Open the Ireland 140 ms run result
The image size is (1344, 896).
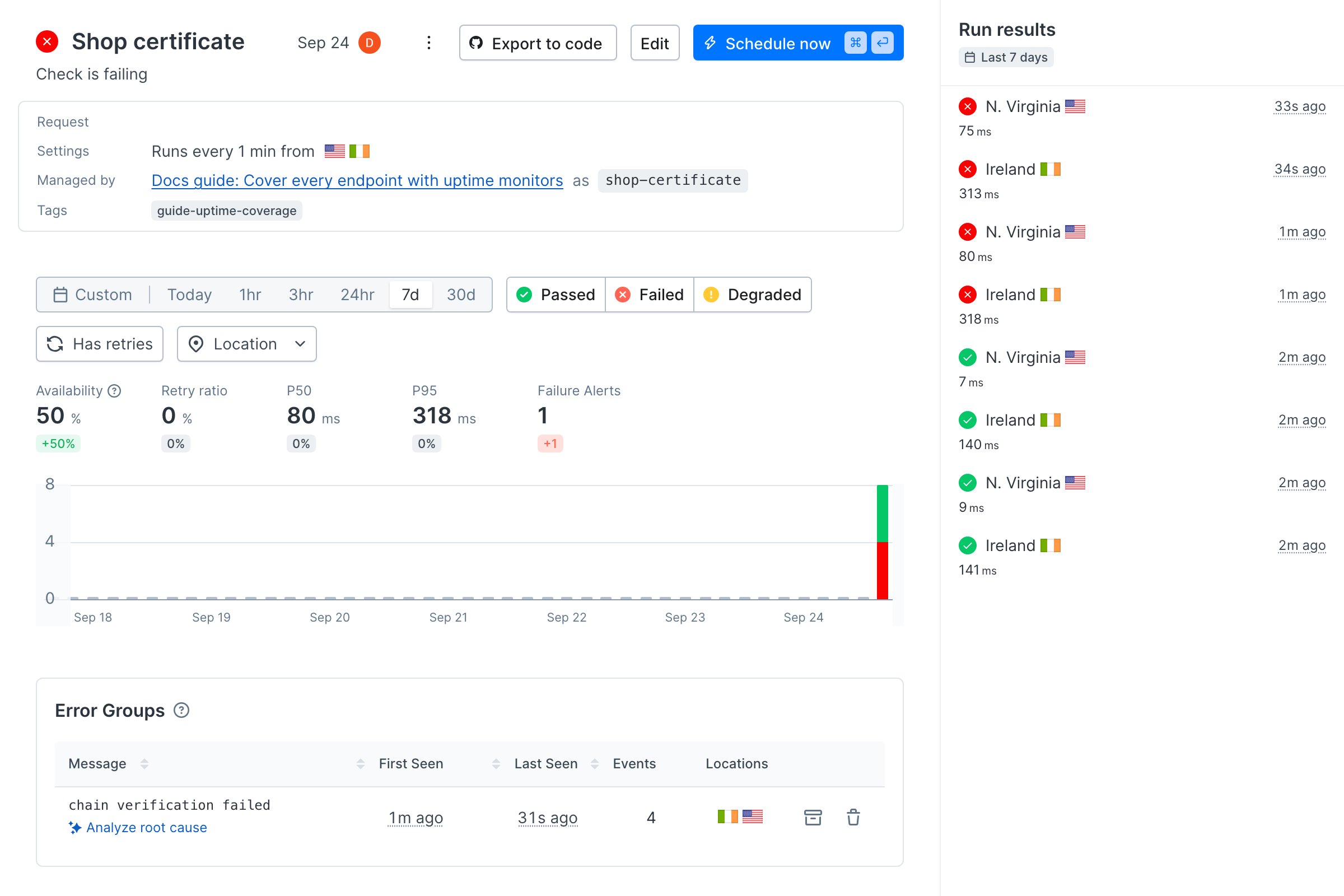(x=1142, y=431)
